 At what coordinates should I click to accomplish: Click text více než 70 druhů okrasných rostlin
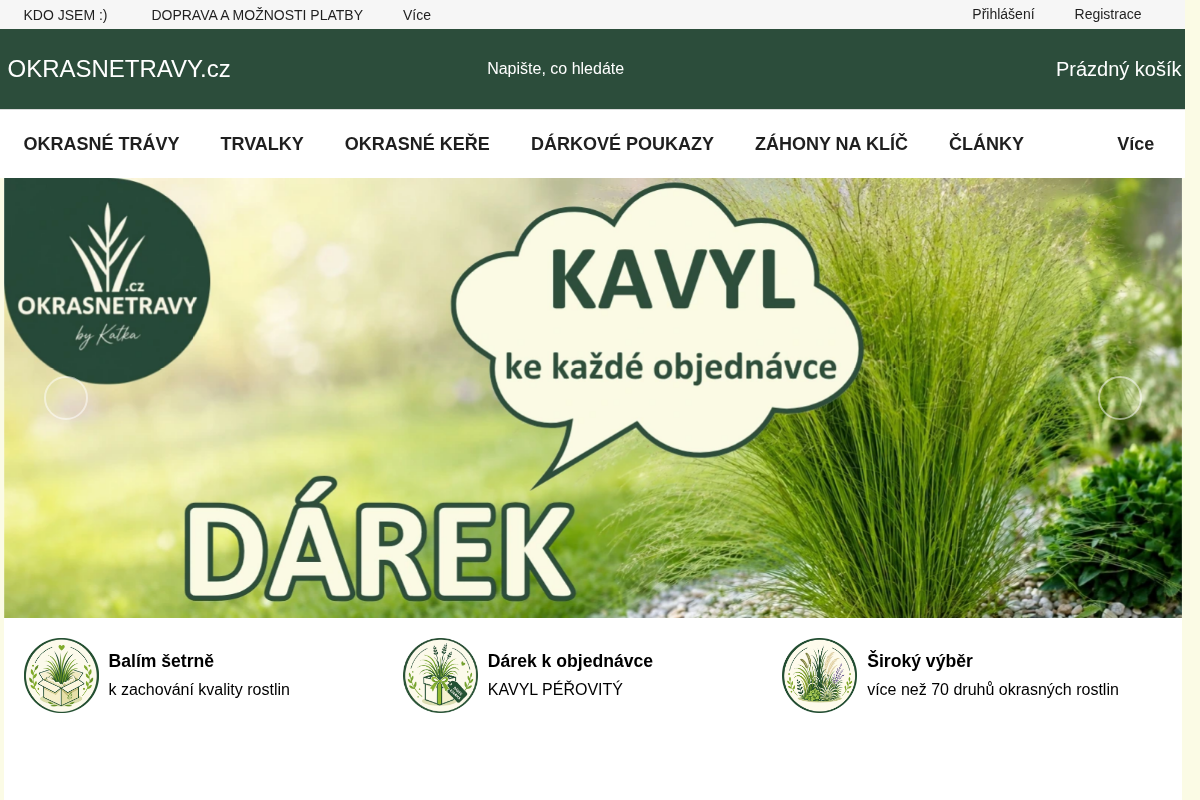click(993, 690)
